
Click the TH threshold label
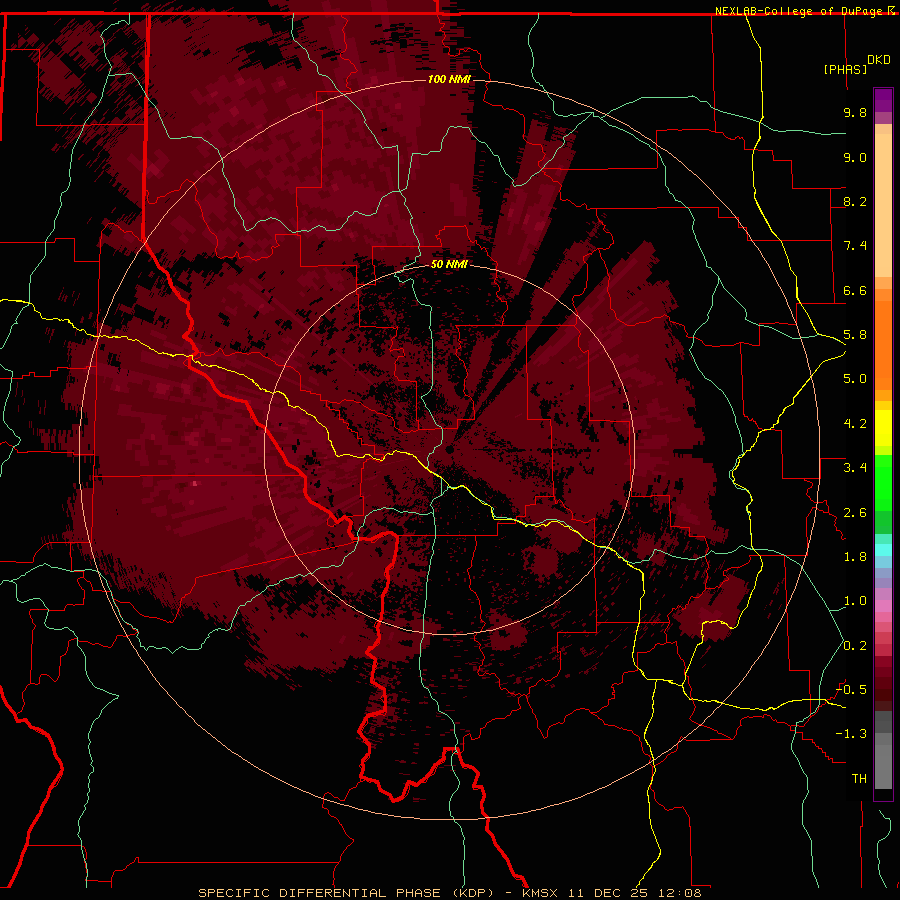859,779
